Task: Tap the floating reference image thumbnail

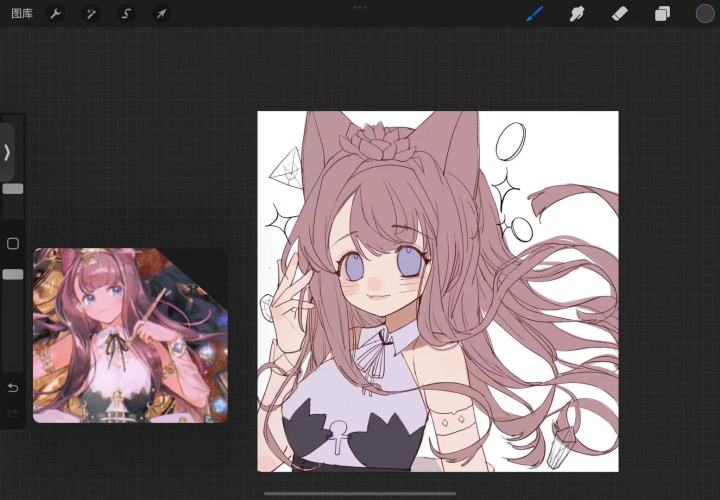Action: point(130,335)
